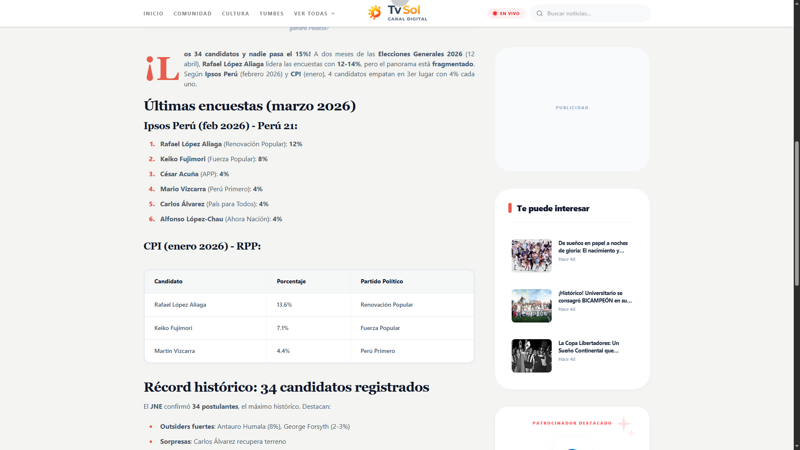This screenshot has height=450, width=800.
Task: Open thumbnail for Copa Libertadores article
Action: pyautogui.click(x=532, y=356)
